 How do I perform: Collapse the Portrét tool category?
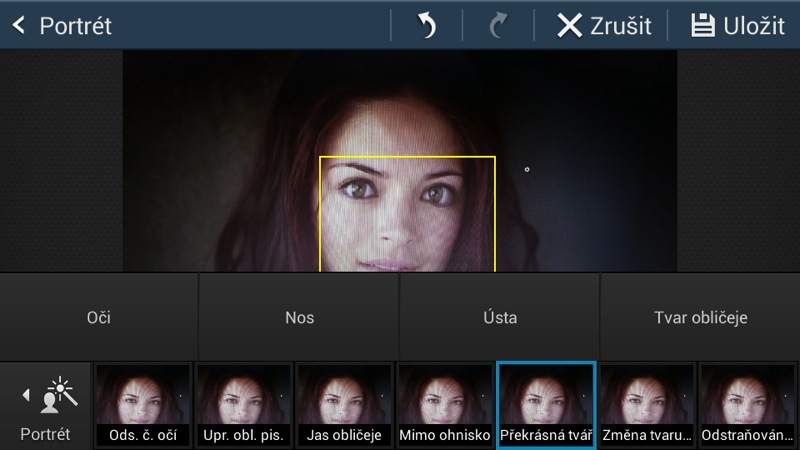point(45,407)
